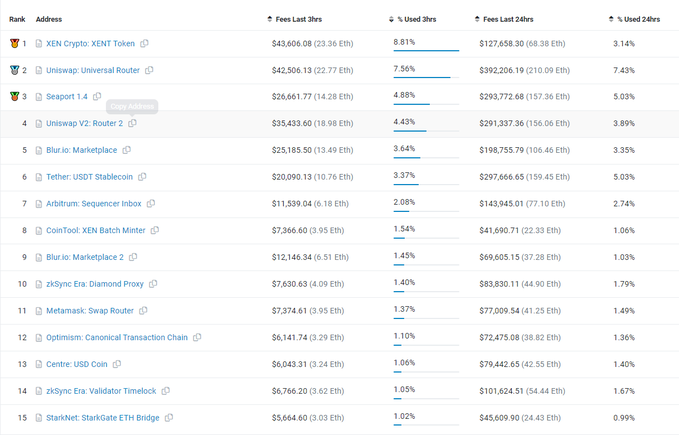679x435 pixels.
Task: Click contract file icon beside XEN Crypto
Action: coord(39,44)
